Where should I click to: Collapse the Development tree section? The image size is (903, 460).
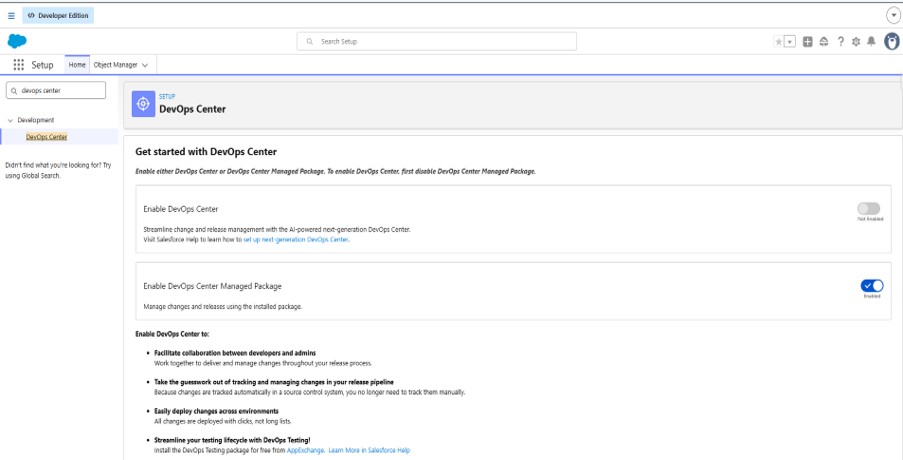10,120
